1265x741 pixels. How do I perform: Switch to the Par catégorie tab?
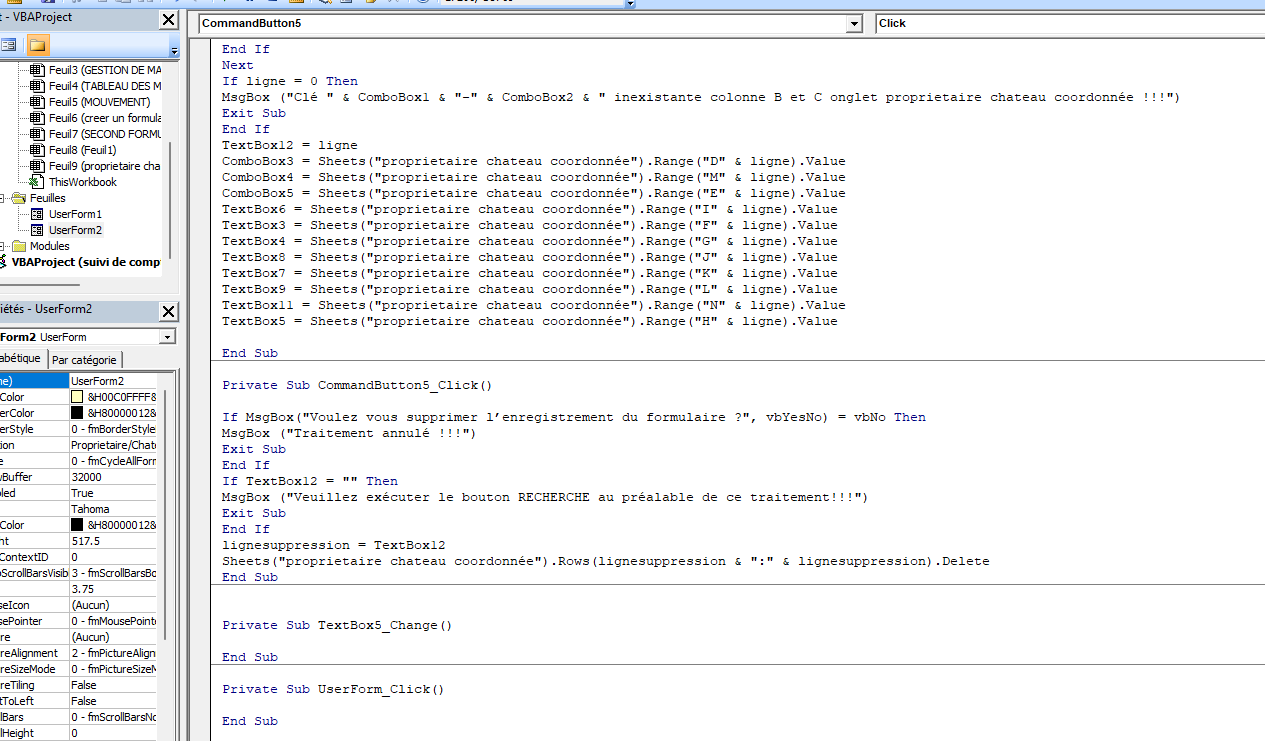(x=85, y=360)
